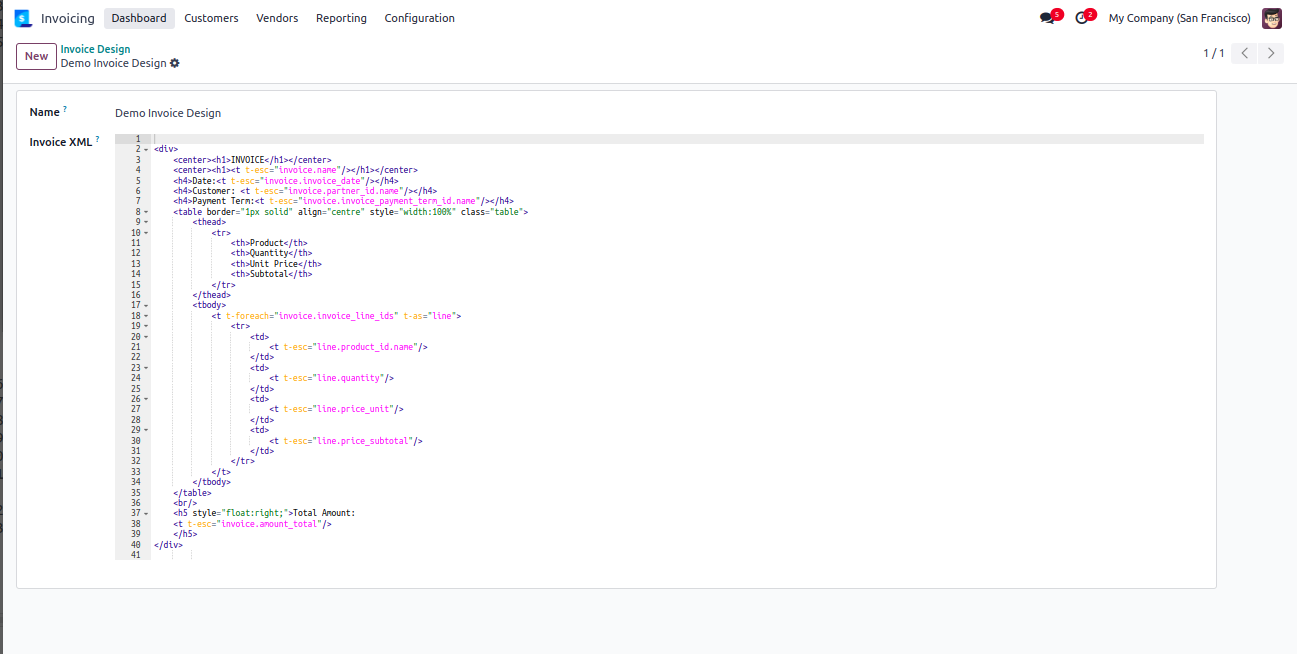Image resolution: width=1297 pixels, height=654 pixels.
Task: Click the closing h5 tag on line 39
Action: tap(185, 534)
